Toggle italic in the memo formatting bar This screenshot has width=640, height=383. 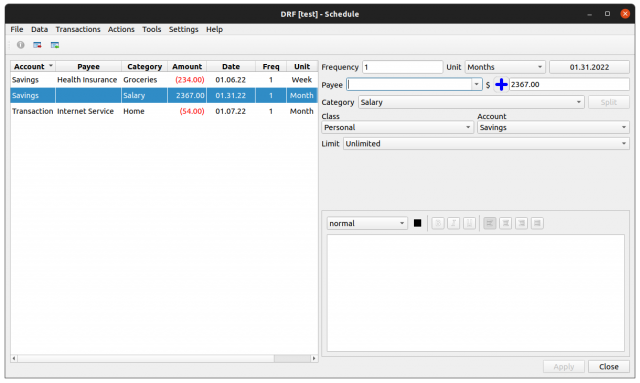point(453,223)
